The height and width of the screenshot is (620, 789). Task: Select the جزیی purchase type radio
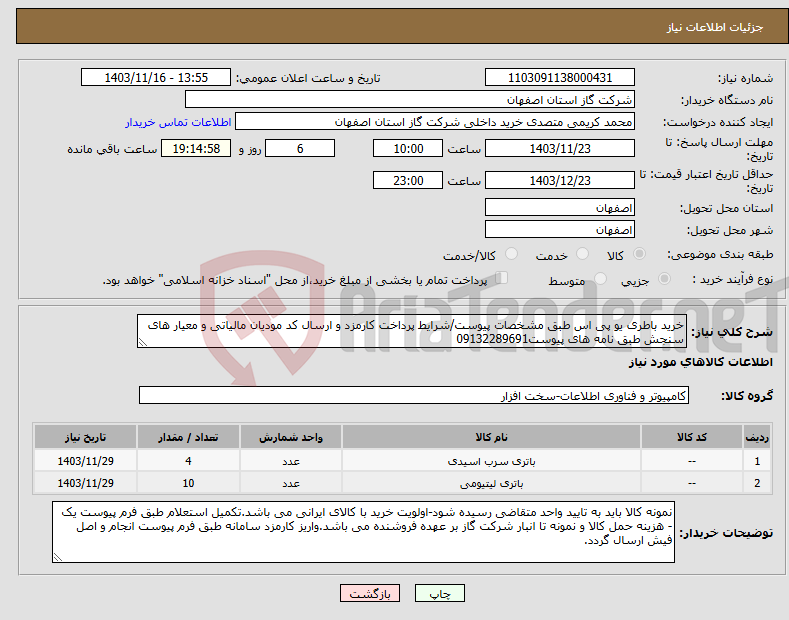click(x=664, y=278)
